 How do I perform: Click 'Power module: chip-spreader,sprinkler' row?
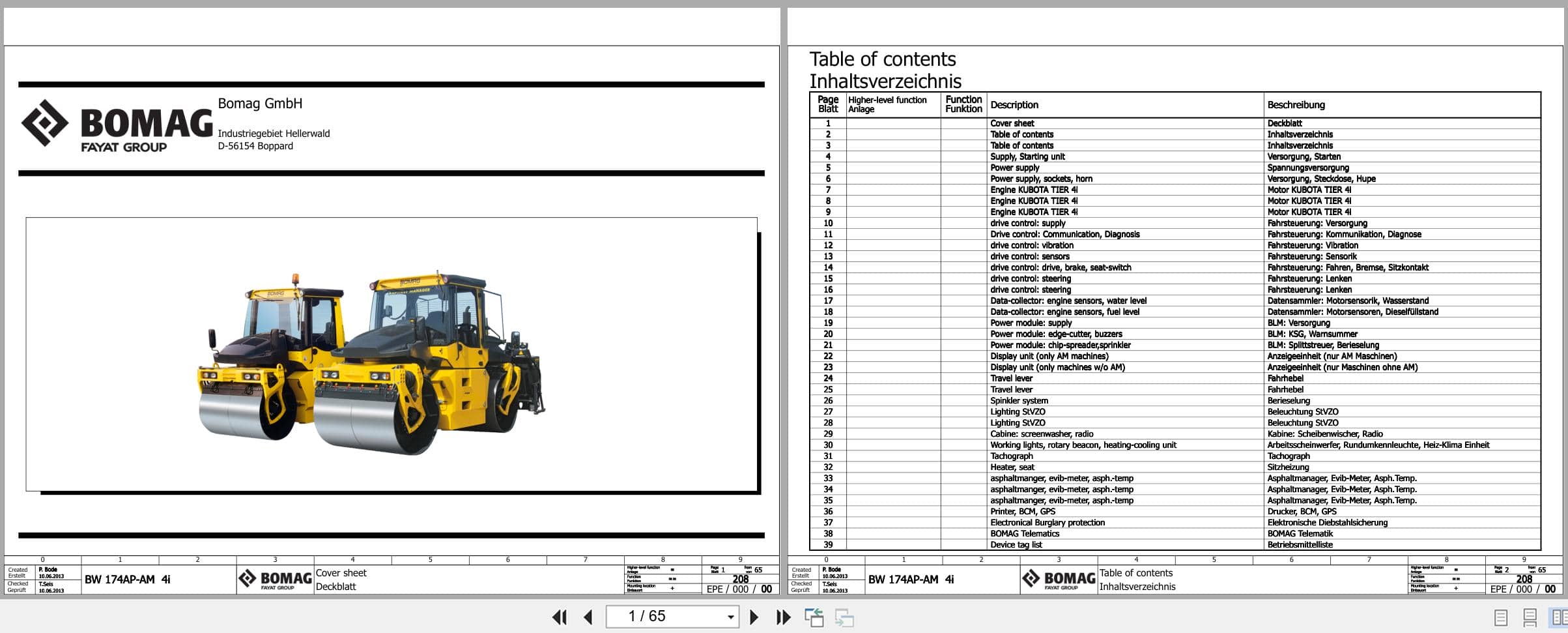coord(1060,345)
